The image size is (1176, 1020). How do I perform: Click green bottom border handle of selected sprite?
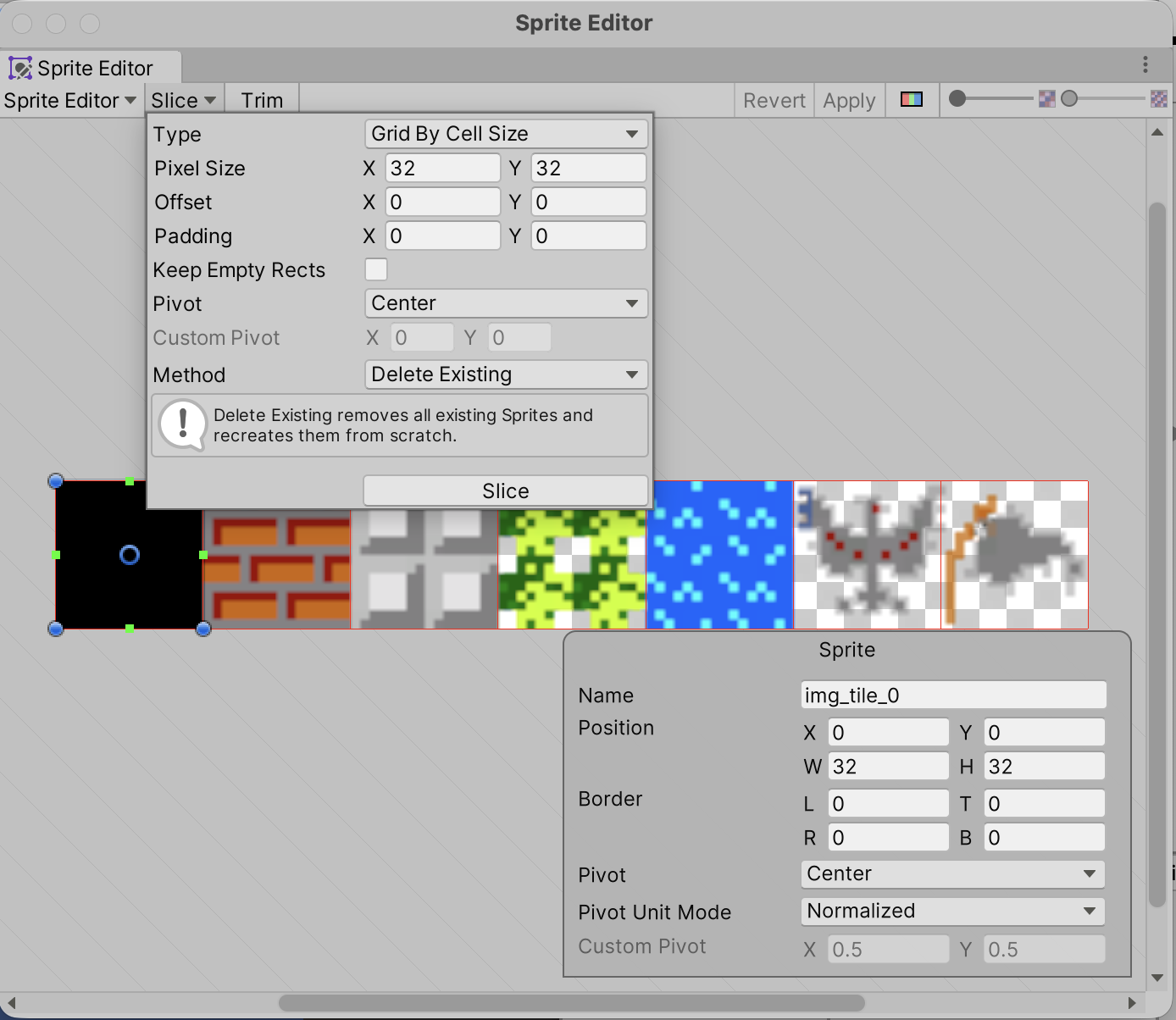[x=130, y=629]
